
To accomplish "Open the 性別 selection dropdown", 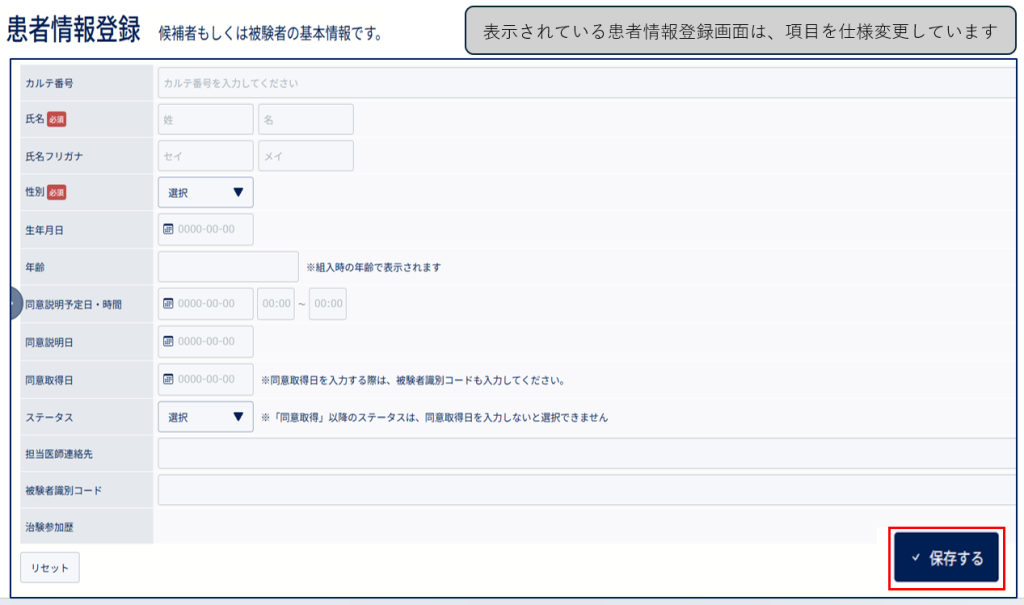I will (x=206, y=192).
